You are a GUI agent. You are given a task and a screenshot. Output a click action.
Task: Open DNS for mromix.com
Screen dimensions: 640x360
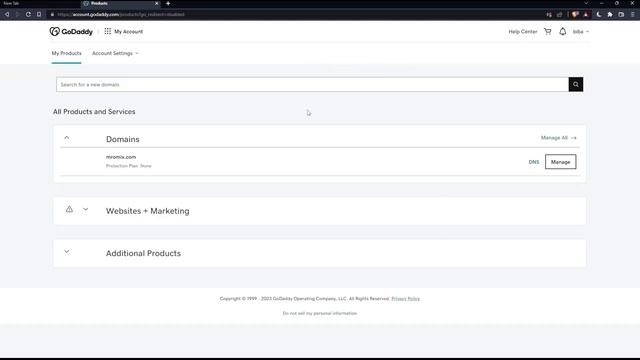(x=533, y=162)
